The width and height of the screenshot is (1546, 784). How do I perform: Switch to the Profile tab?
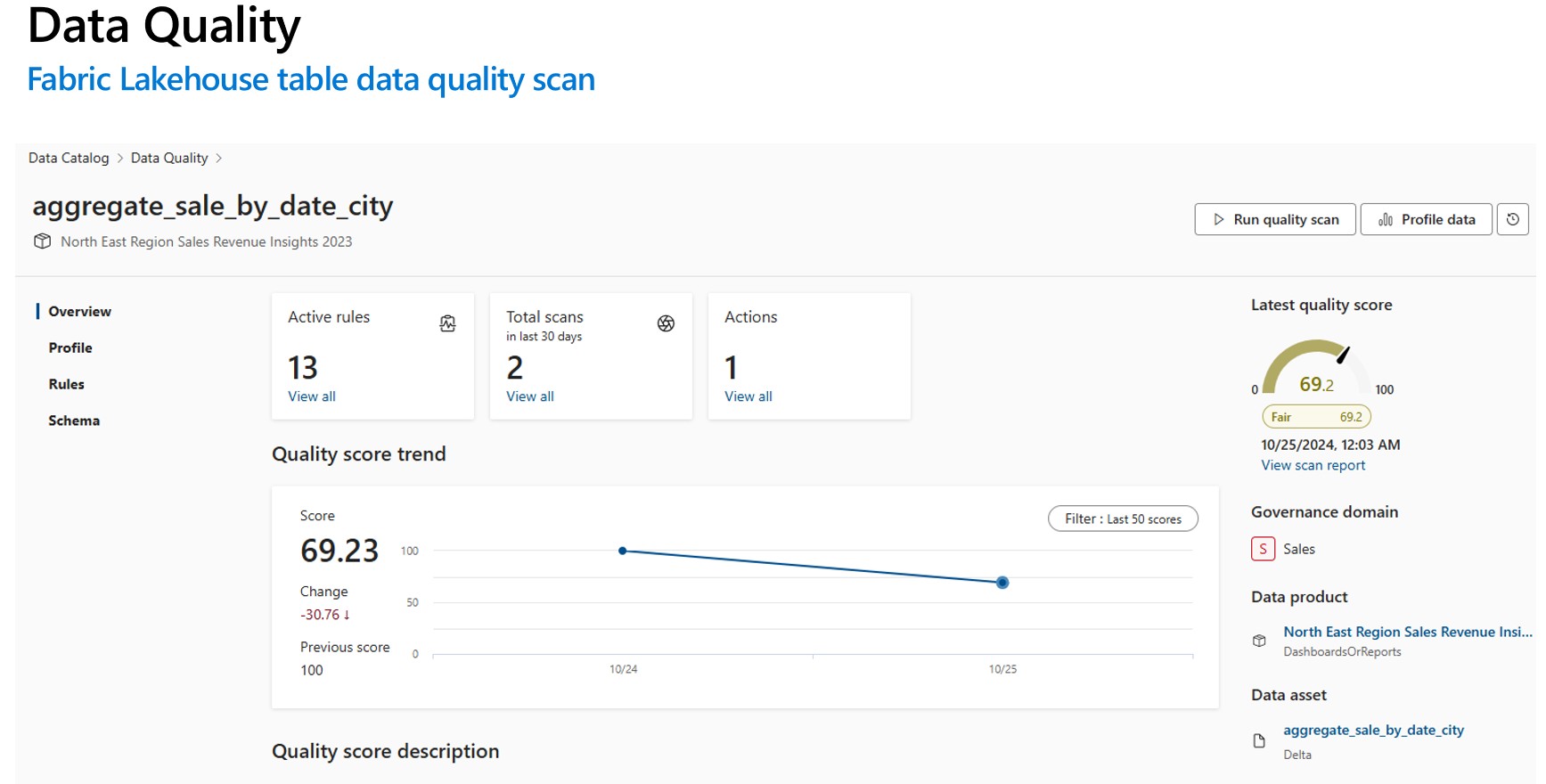point(70,347)
